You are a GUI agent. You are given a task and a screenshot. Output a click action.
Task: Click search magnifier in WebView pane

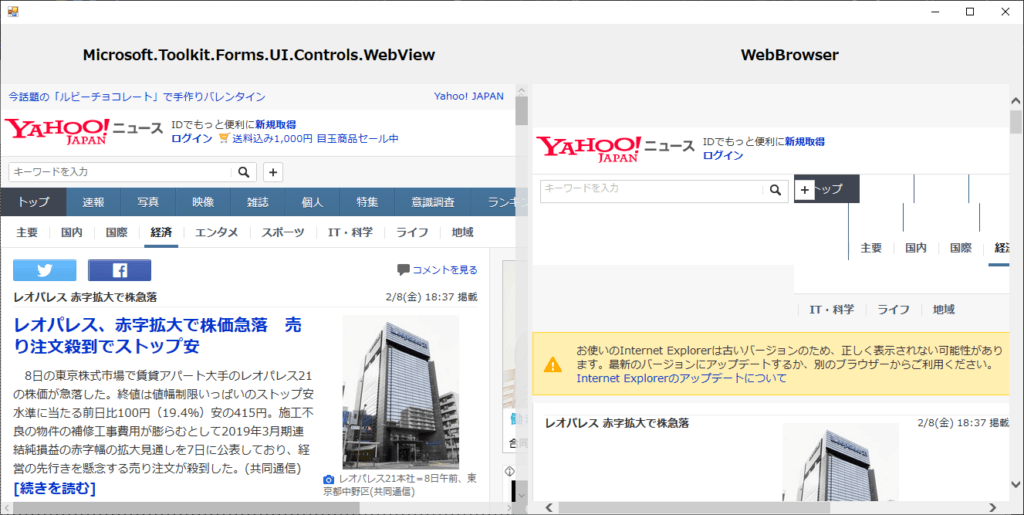[244, 172]
